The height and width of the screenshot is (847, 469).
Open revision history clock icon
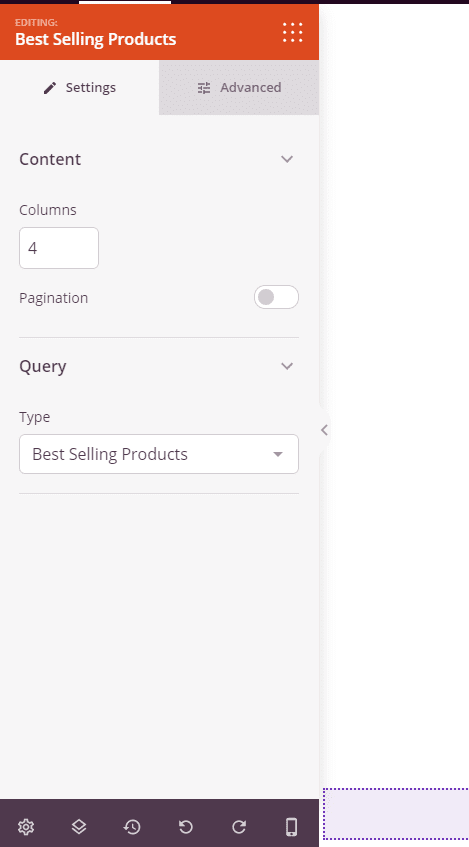pyautogui.click(x=132, y=826)
